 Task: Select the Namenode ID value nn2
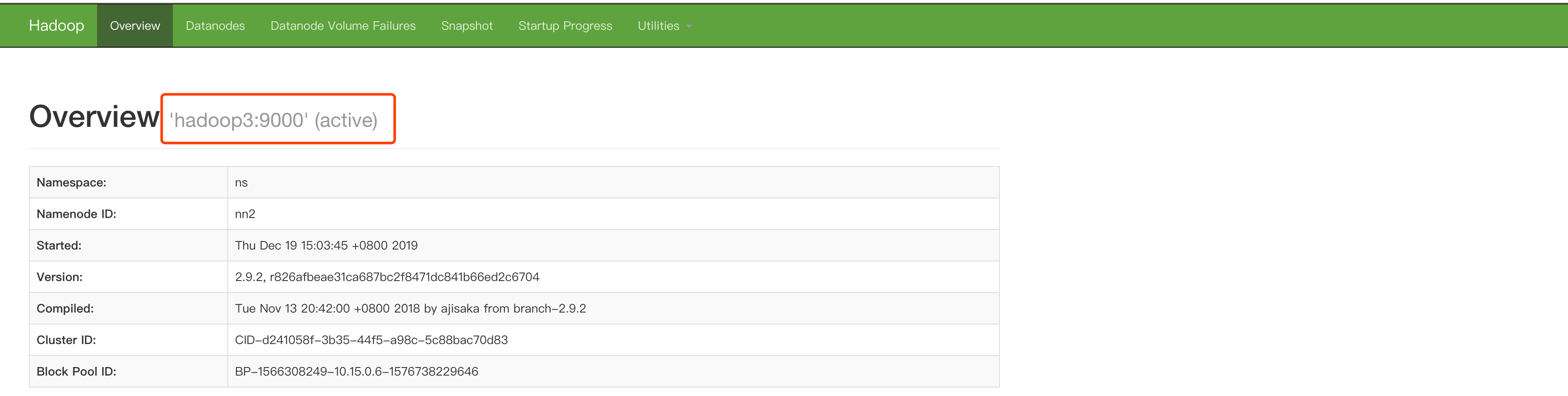(x=245, y=214)
